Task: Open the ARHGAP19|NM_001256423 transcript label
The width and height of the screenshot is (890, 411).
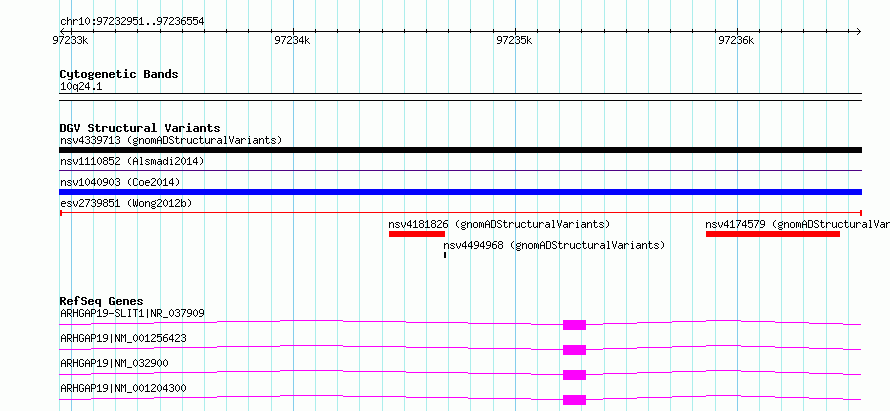Action: click(x=123, y=338)
